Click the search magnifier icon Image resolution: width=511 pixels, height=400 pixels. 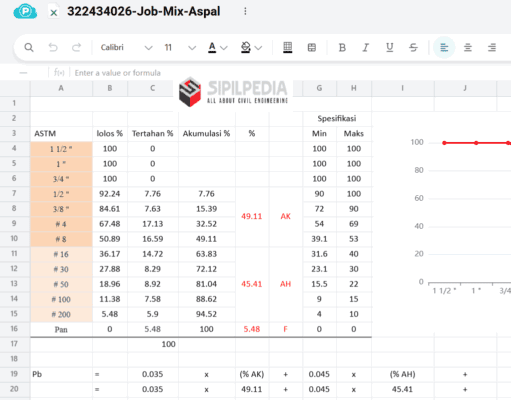coord(29,48)
